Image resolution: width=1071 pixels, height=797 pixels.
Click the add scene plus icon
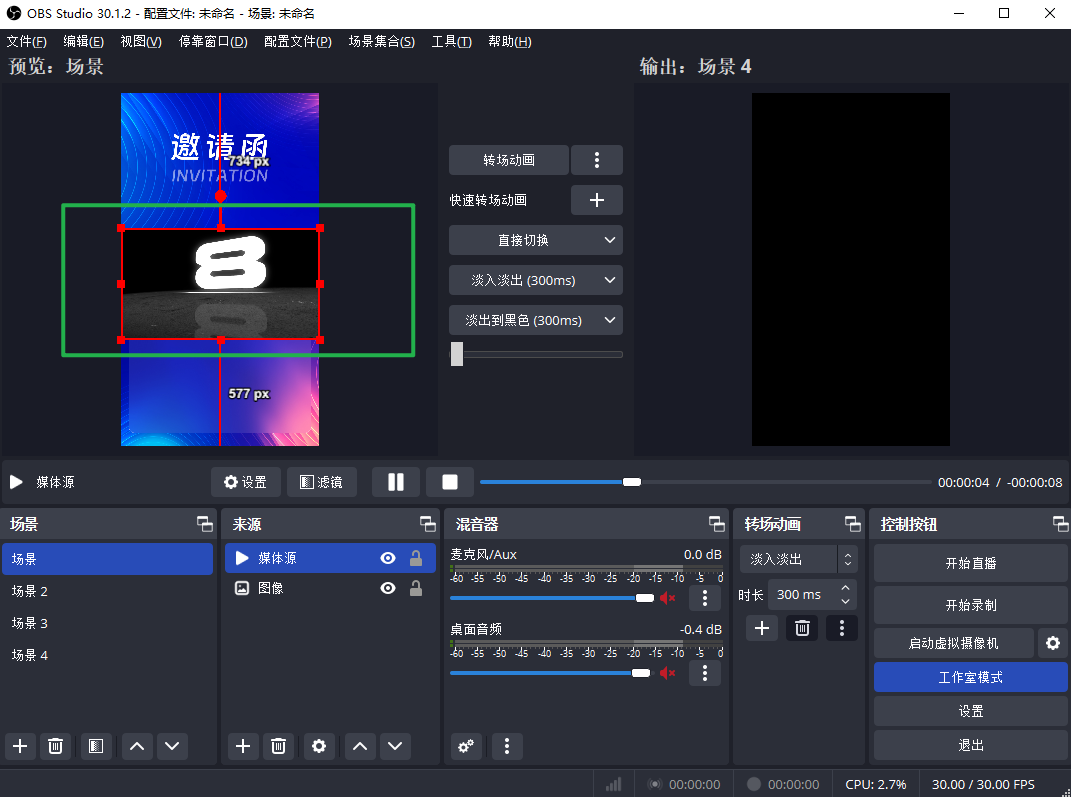(21, 745)
